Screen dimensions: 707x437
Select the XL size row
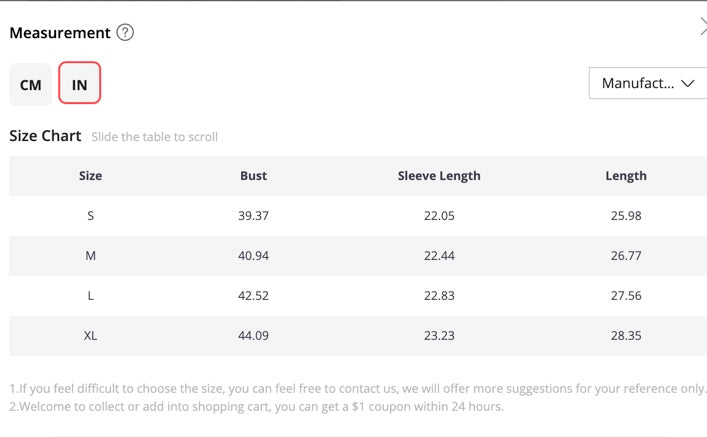pos(90,336)
